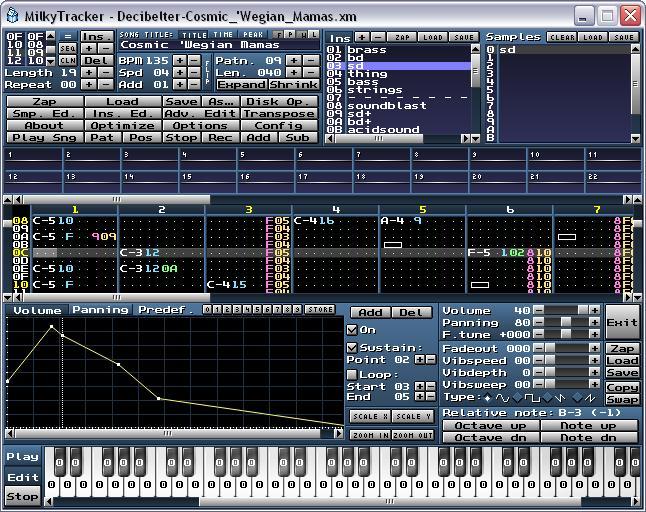Toggle the envelope On checkbox

352,330
